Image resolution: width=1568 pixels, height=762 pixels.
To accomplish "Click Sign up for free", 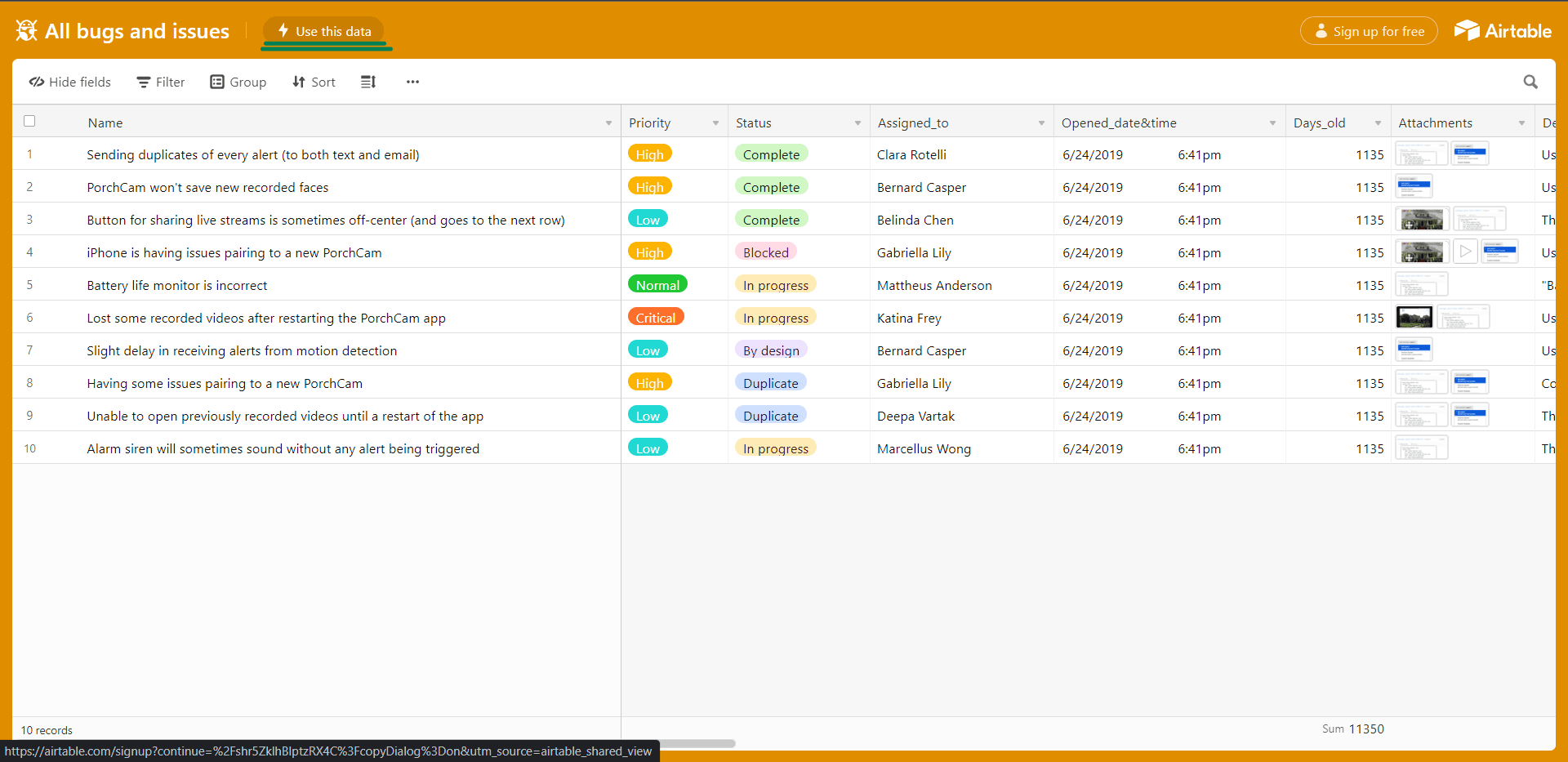I will [x=1369, y=31].
